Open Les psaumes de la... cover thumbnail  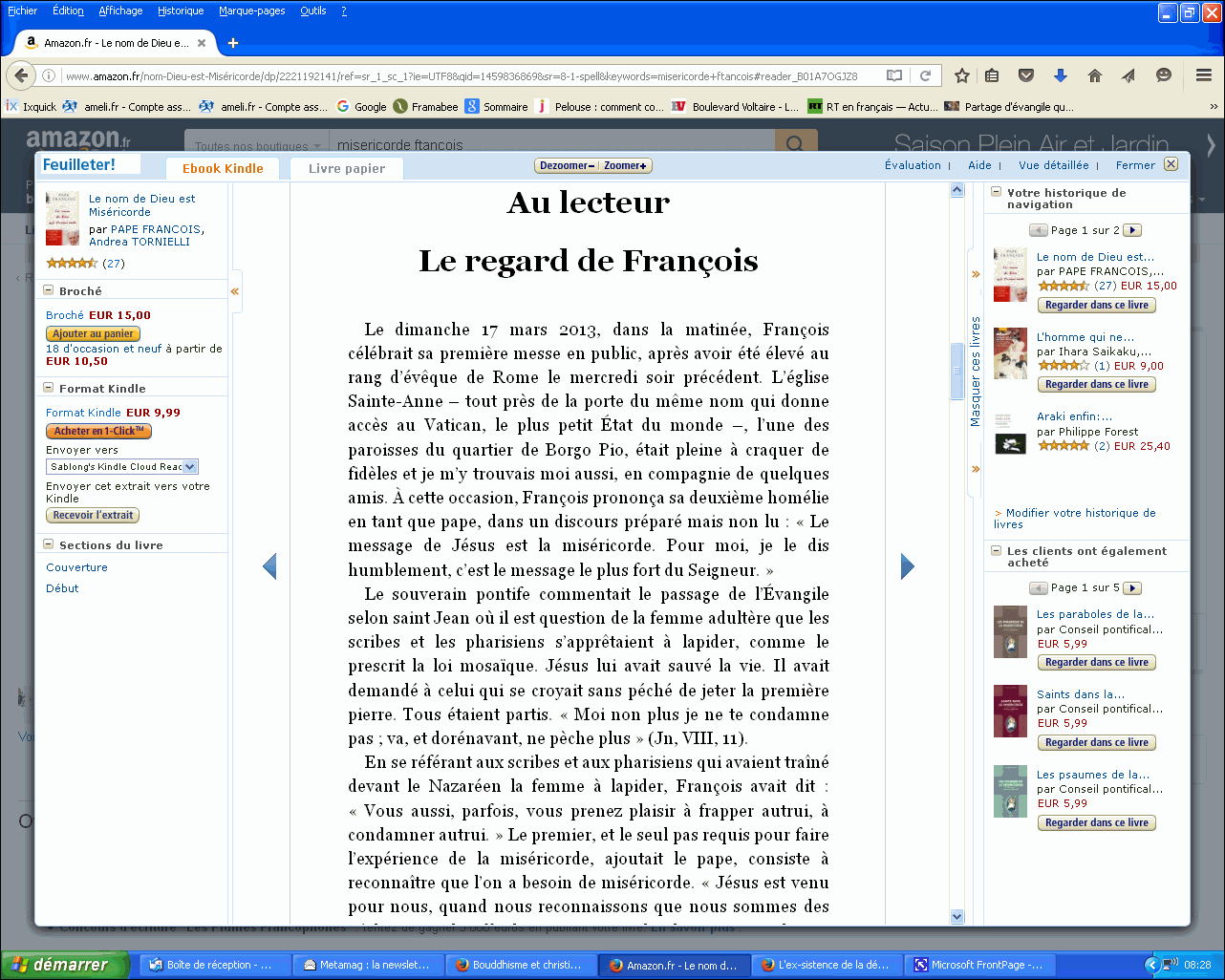[1010, 792]
